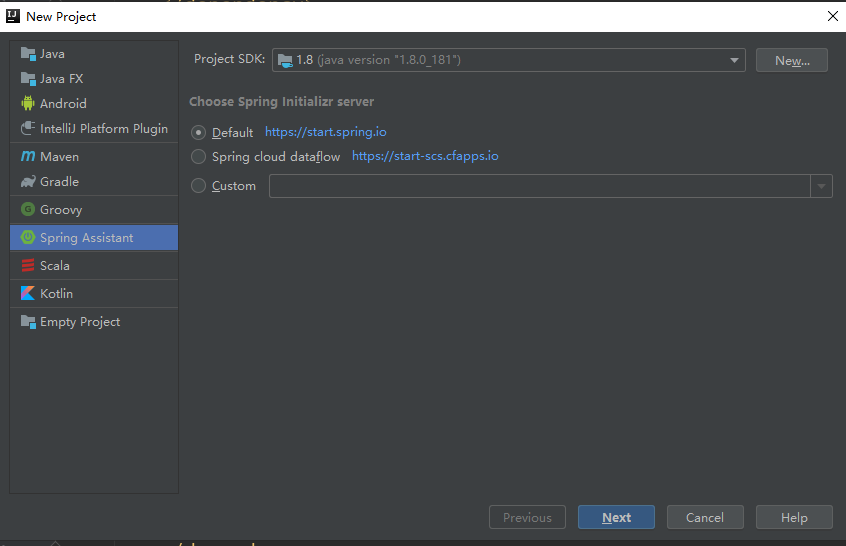Click the Spring Assistant power icon
The height and width of the screenshot is (546, 846).
click(x=28, y=237)
